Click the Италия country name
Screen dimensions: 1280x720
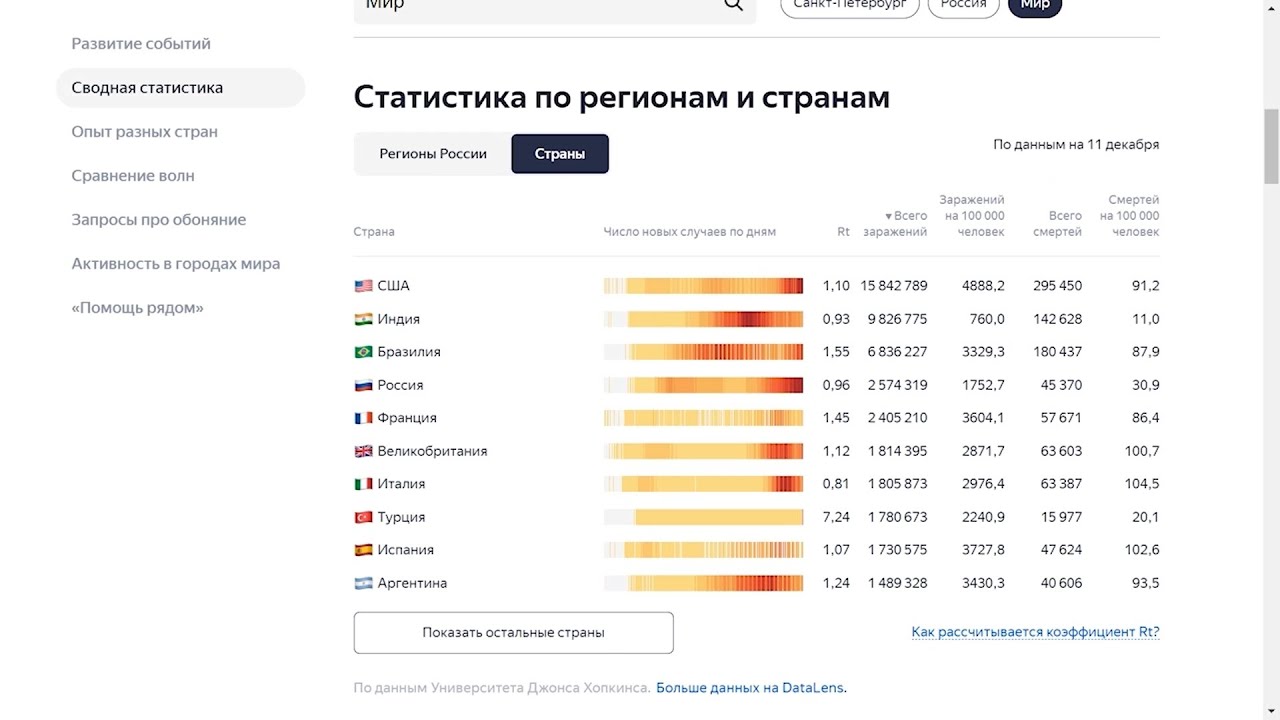point(401,484)
